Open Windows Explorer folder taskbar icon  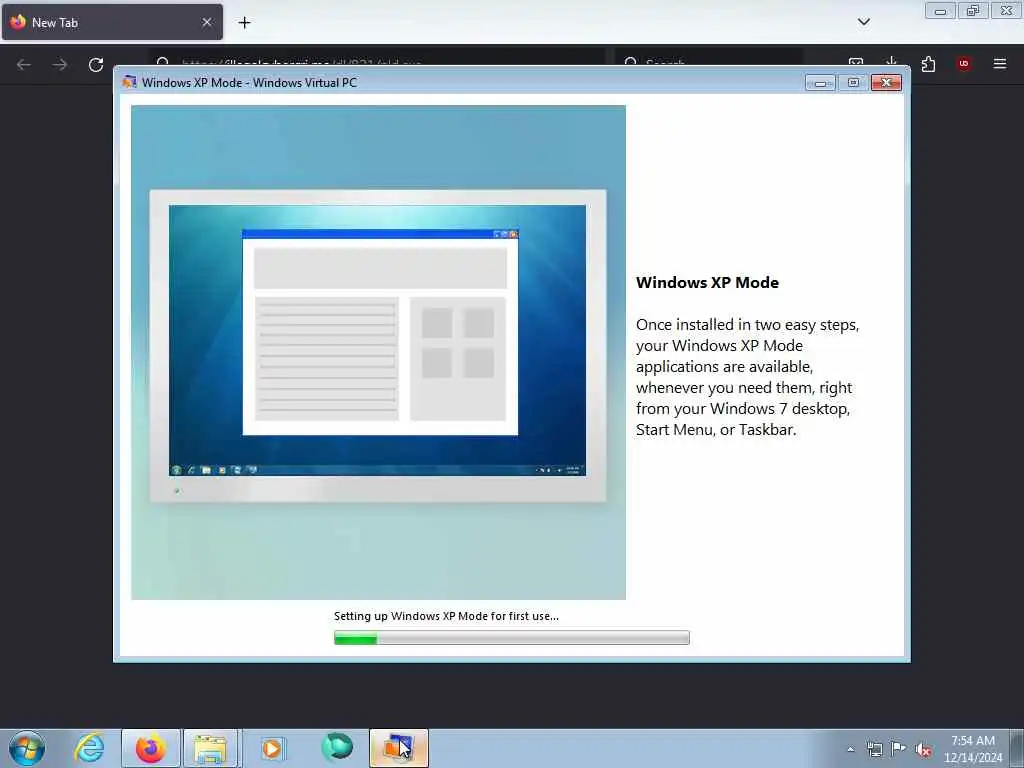[x=210, y=748]
